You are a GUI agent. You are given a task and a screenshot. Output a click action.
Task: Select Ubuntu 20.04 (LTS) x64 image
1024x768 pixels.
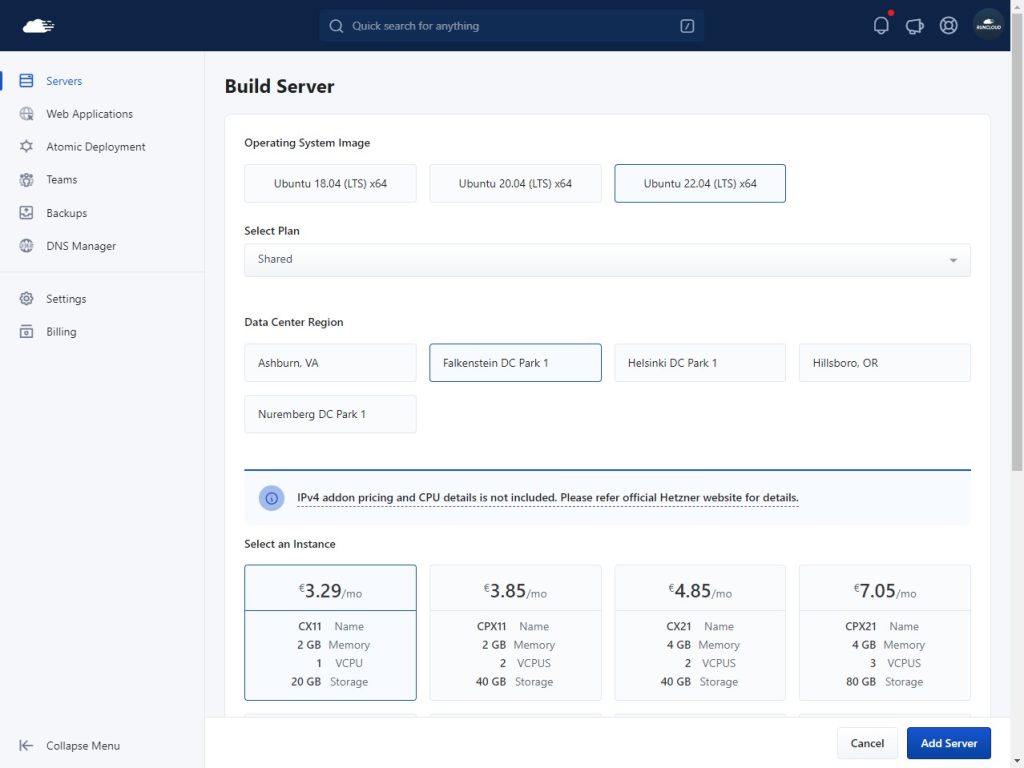pos(515,184)
